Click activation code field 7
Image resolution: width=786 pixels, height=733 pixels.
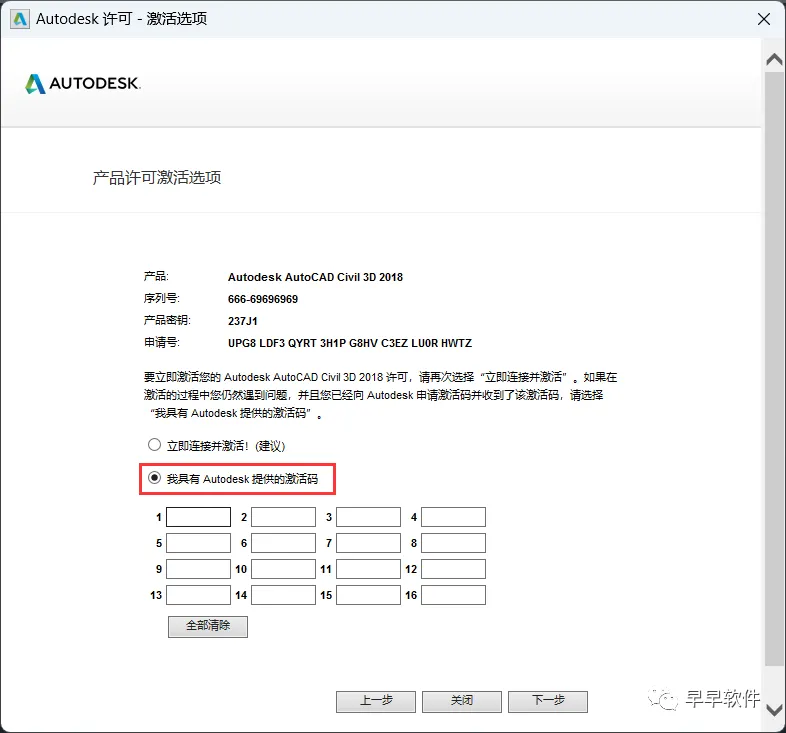[368, 543]
